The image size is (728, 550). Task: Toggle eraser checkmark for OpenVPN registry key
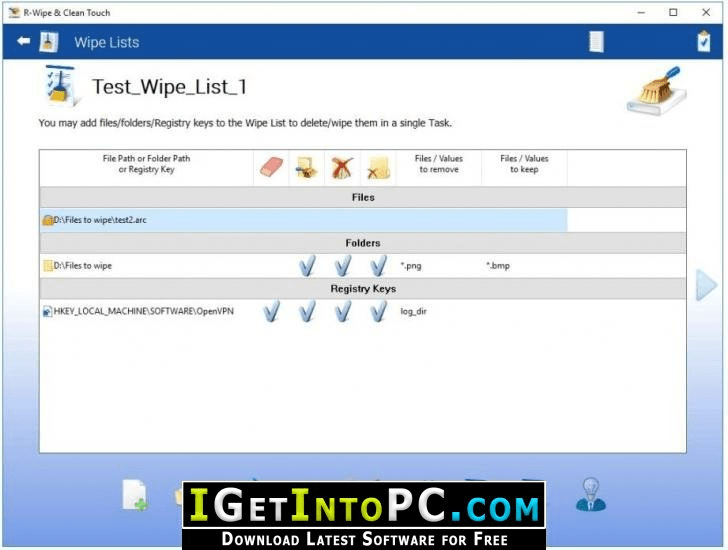click(272, 311)
